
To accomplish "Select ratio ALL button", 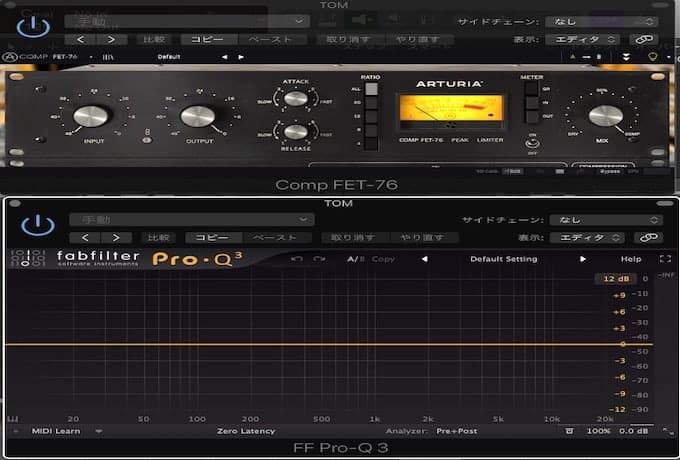I will click(x=371, y=89).
